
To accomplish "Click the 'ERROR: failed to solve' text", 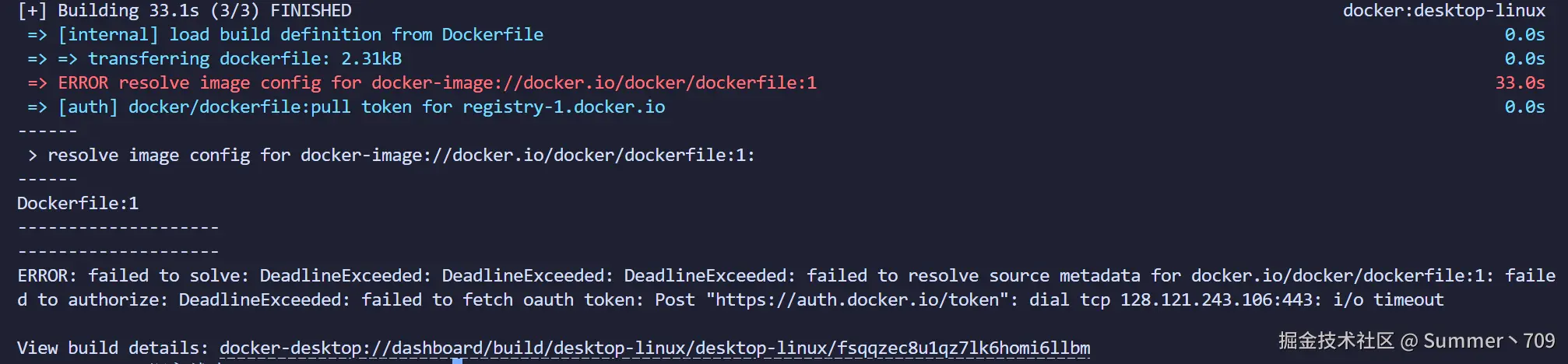I will pyautogui.click(x=129, y=275).
